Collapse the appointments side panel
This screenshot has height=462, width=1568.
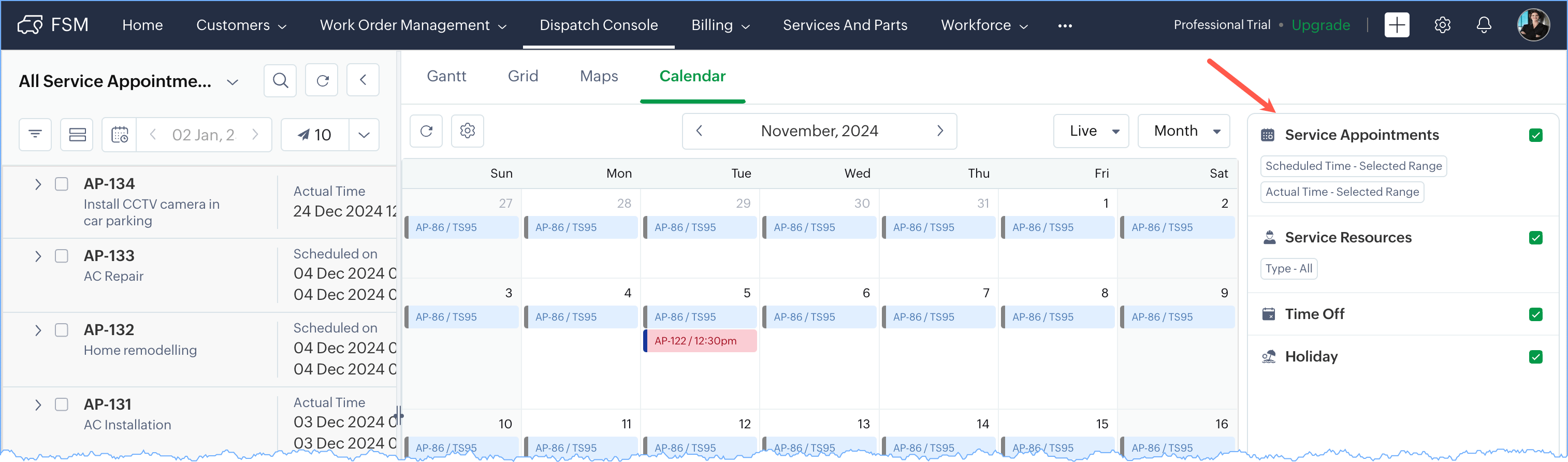(363, 80)
